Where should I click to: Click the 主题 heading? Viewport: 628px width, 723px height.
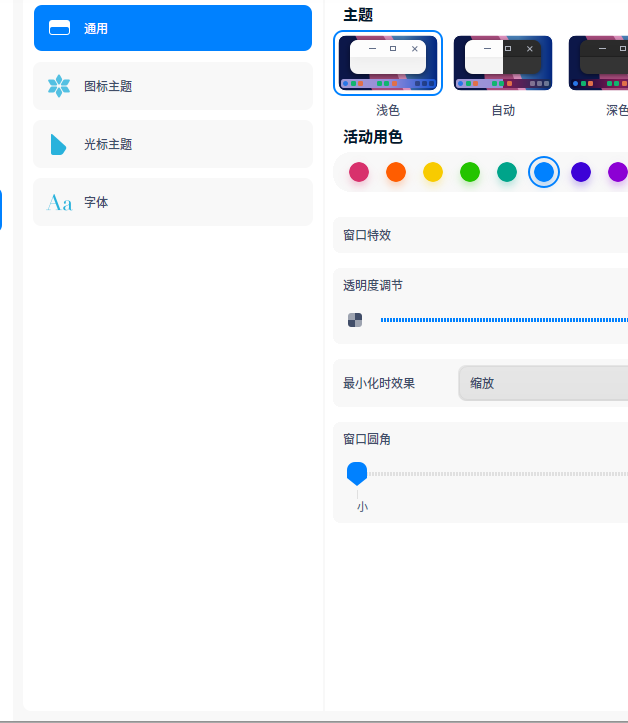tap(358, 15)
